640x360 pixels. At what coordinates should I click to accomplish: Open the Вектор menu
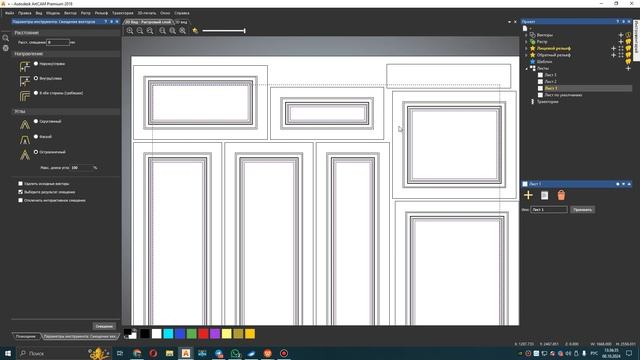[70, 13]
